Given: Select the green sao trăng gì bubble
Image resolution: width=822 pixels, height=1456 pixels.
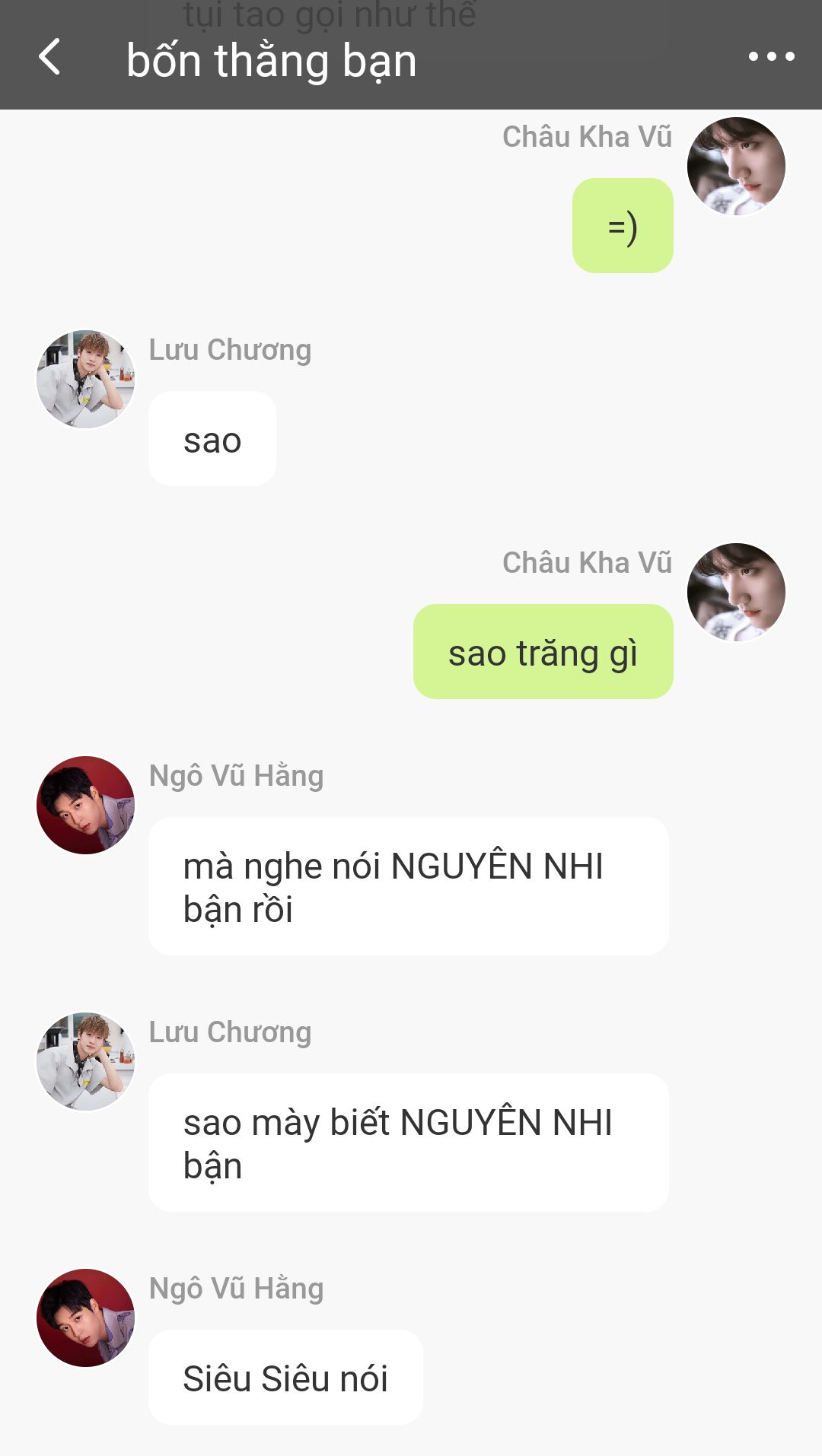Looking at the screenshot, I should [543, 652].
